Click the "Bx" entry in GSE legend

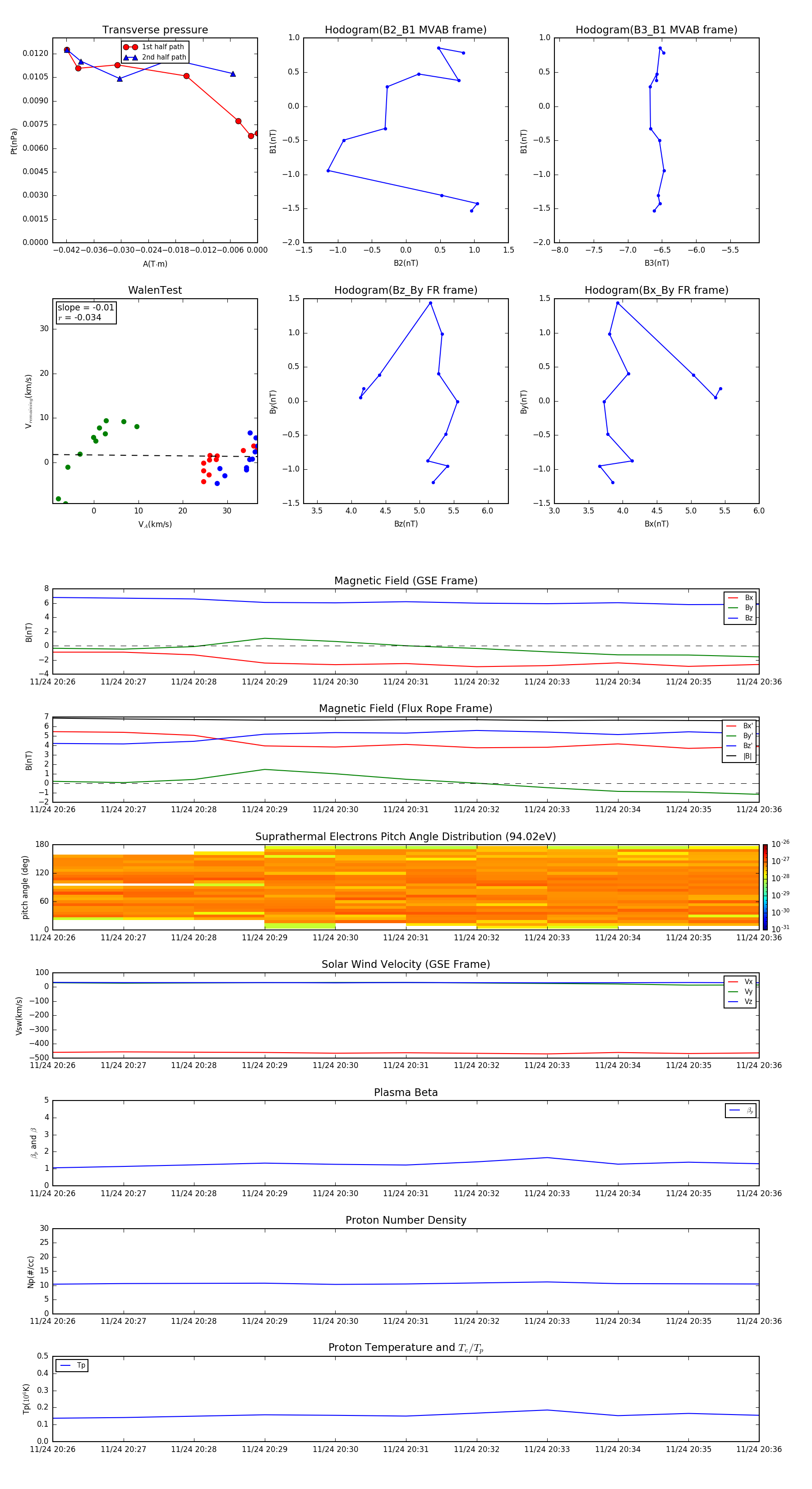pos(740,598)
